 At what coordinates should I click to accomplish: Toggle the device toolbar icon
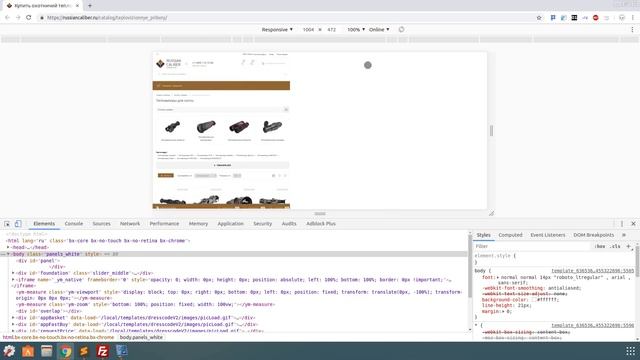18,224
